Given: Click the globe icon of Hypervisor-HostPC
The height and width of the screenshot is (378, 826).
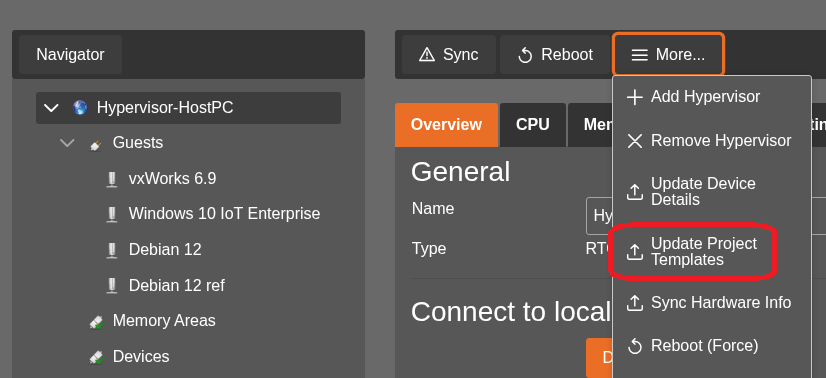Looking at the screenshot, I should (x=80, y=108).
